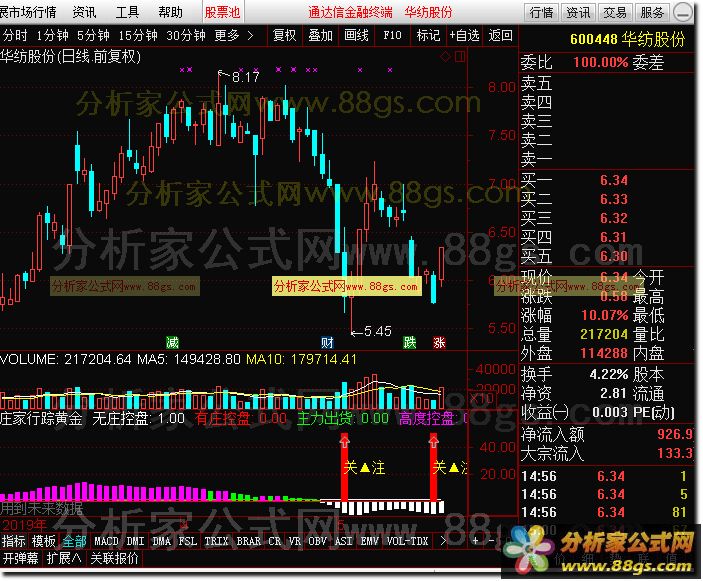Click the blue 财 marker on the chart
703x581 pixels.
point(327,343)
